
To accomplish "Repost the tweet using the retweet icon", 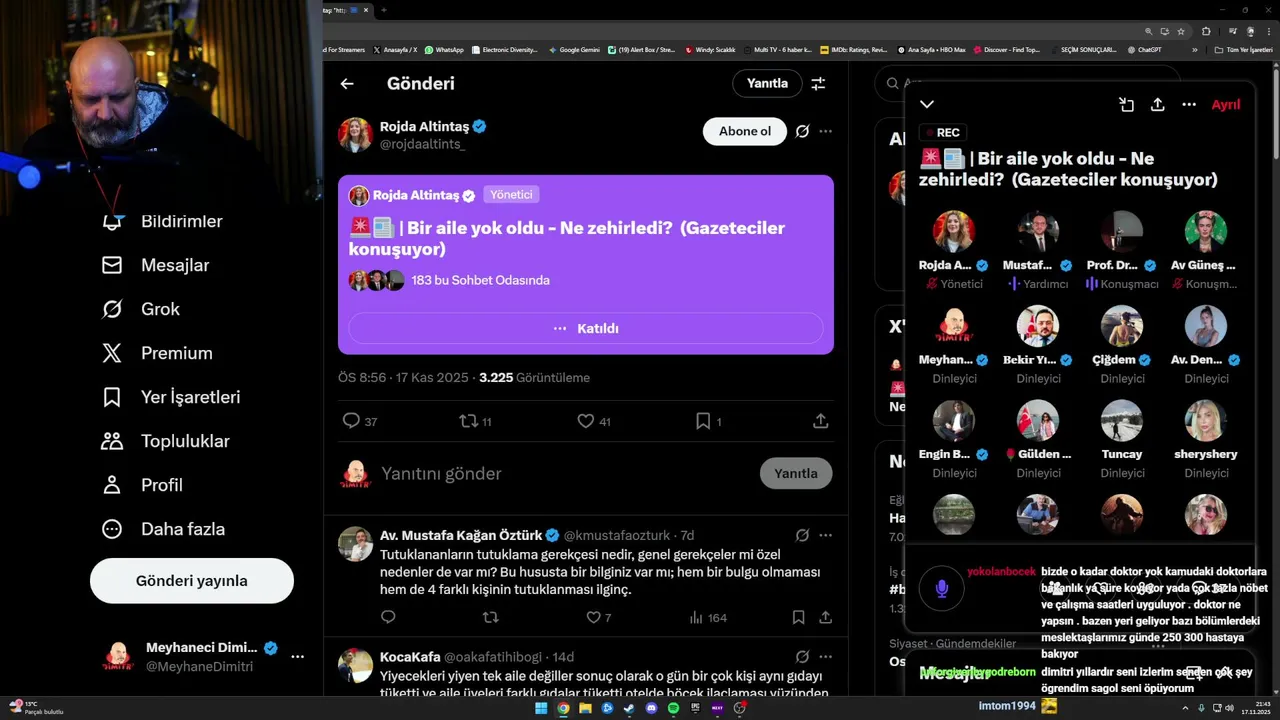I will tap(468, 421).
